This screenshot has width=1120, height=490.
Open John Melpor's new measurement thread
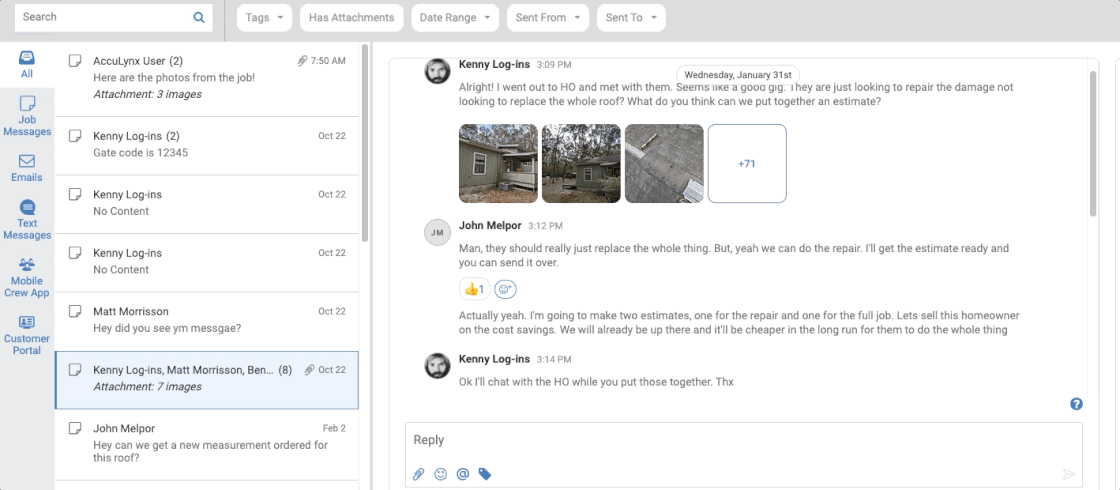click(x=207, y=444)
